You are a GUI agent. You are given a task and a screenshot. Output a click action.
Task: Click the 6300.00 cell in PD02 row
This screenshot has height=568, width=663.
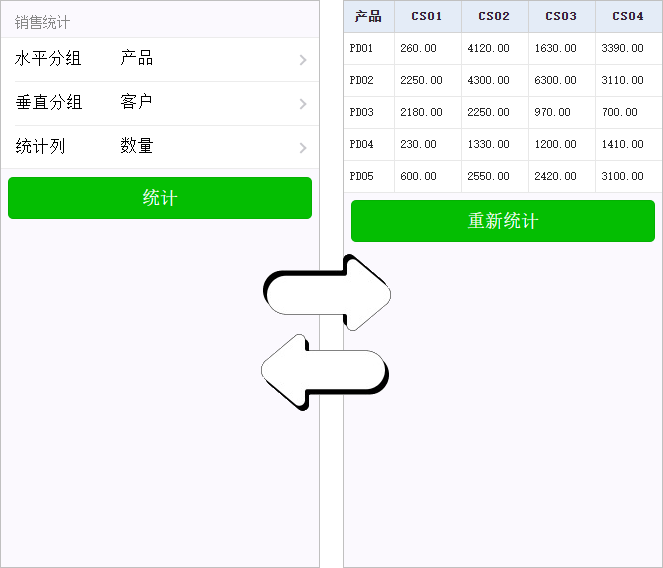point(555,80)
